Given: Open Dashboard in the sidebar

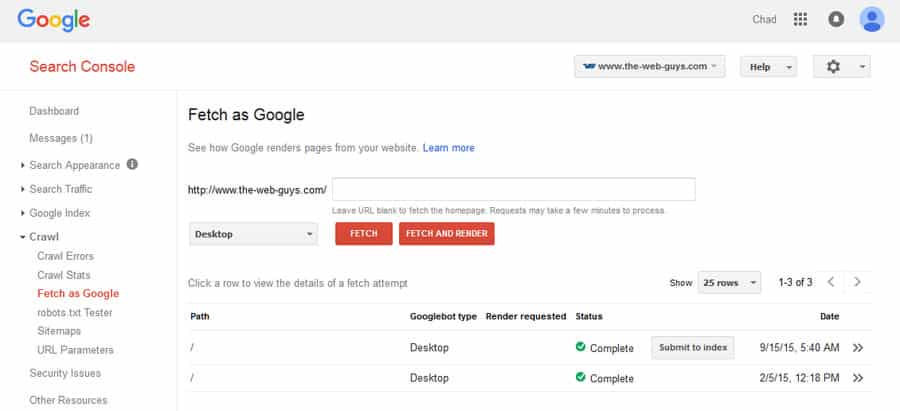Looking at the screenshot, I should 54,111.
